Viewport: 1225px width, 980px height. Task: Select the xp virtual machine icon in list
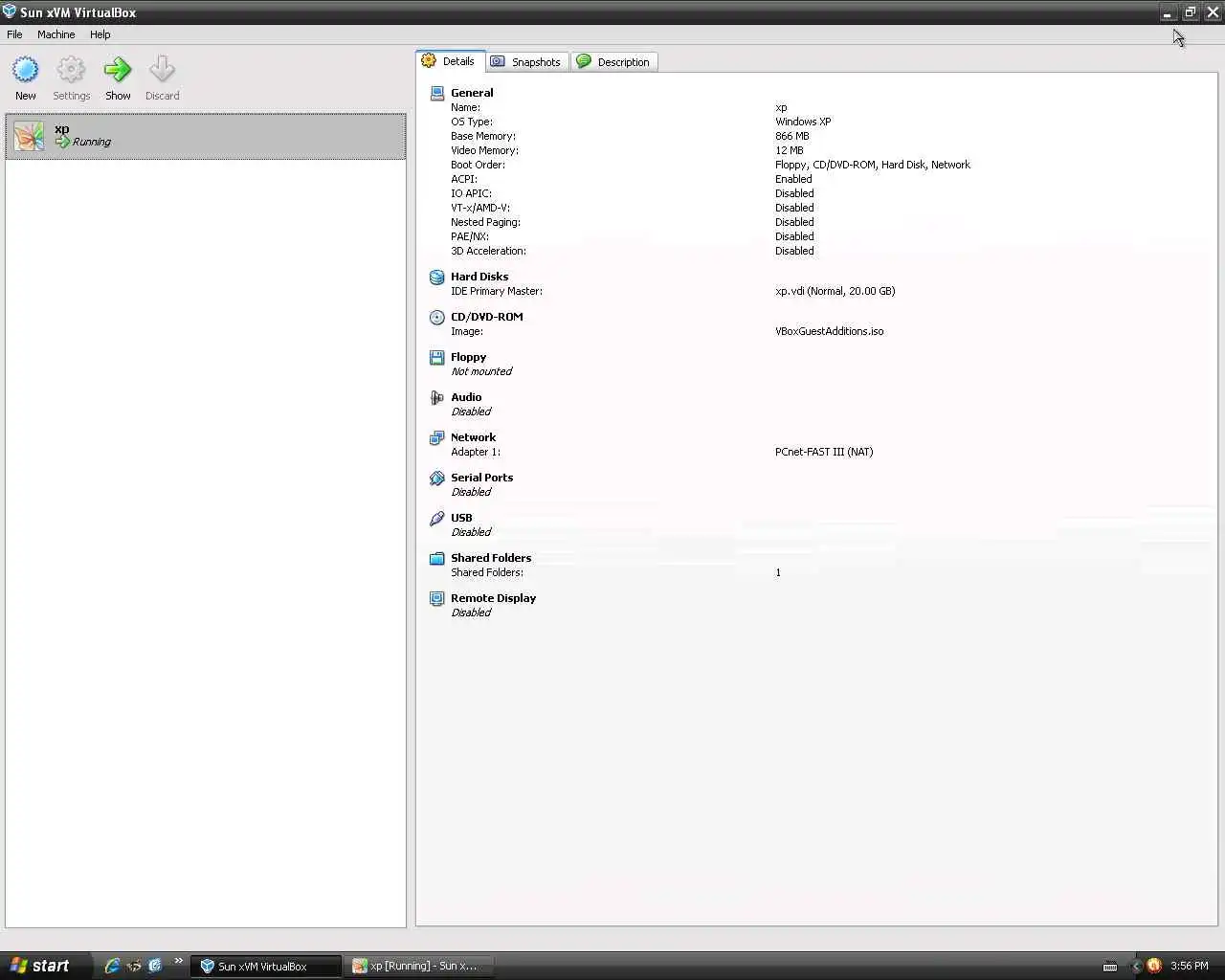pyautogui.click(x=29, y=136)
